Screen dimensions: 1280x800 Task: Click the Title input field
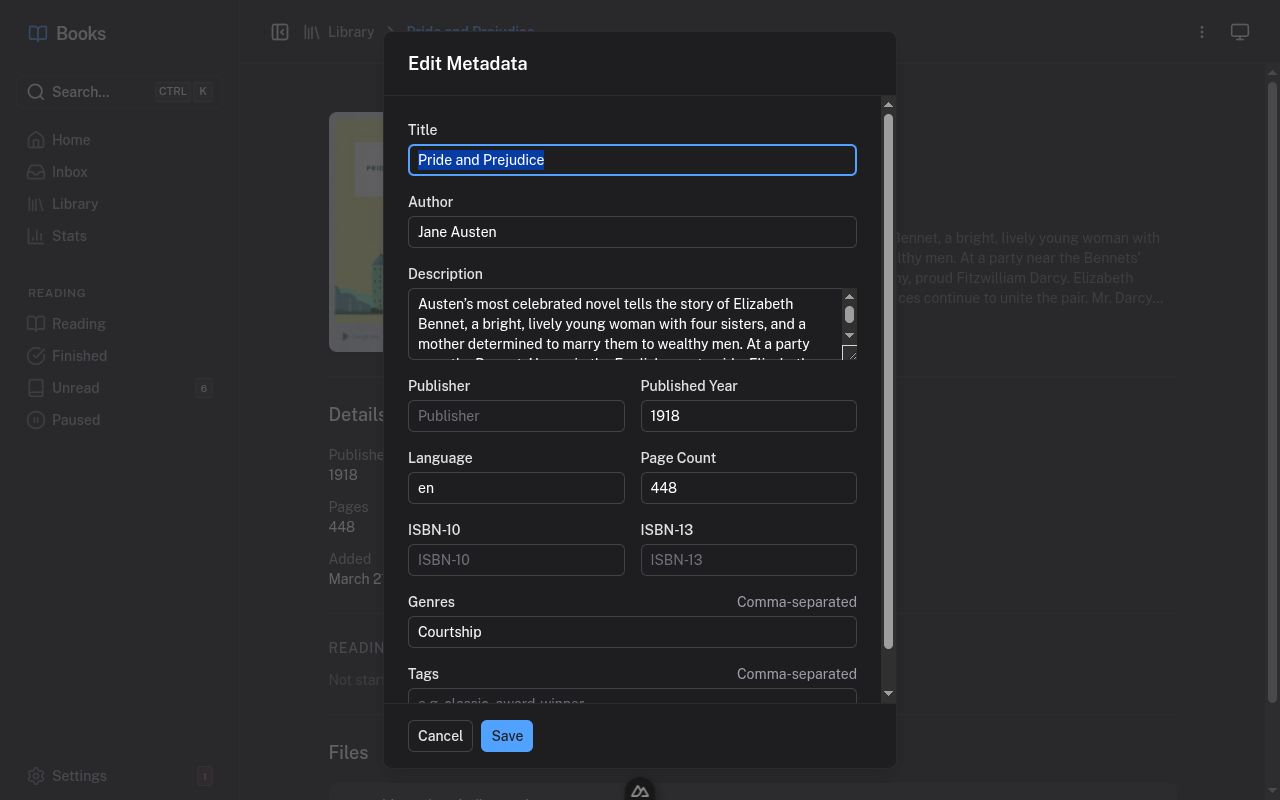pos(632,160)
